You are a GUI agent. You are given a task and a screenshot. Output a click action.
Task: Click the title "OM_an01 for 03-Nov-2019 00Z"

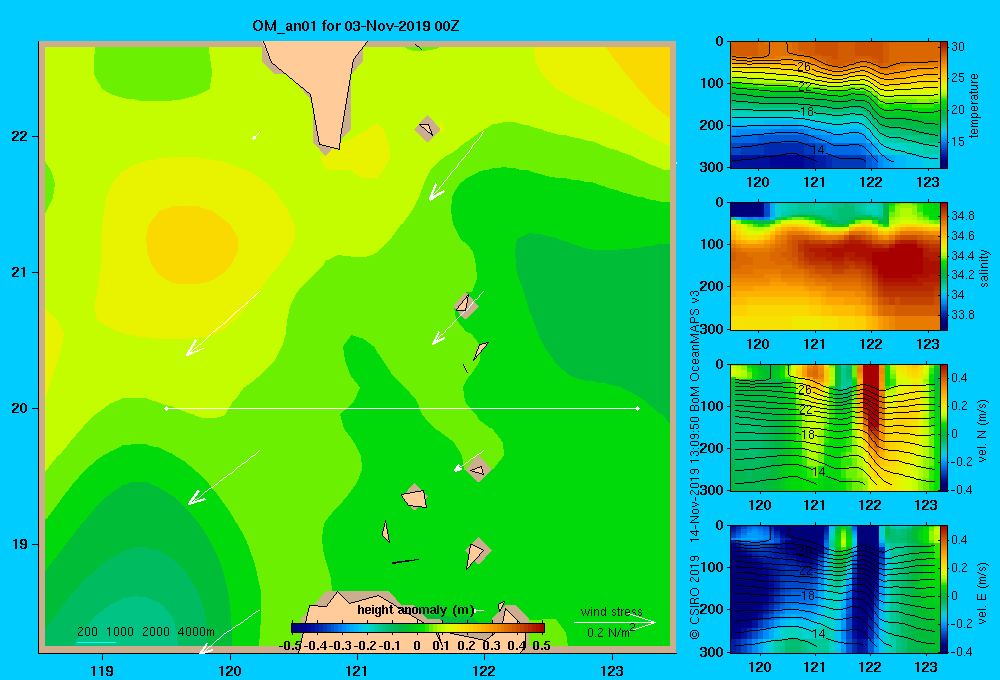(x=356, y=26)
